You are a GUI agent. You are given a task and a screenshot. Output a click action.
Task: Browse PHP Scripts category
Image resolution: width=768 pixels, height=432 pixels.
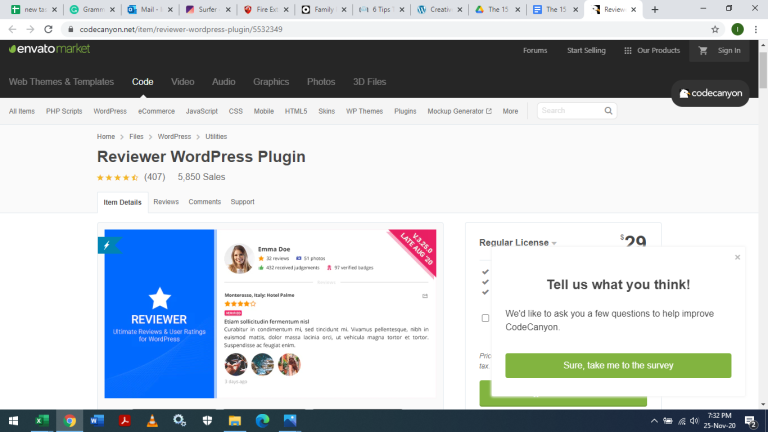point(64,111)
